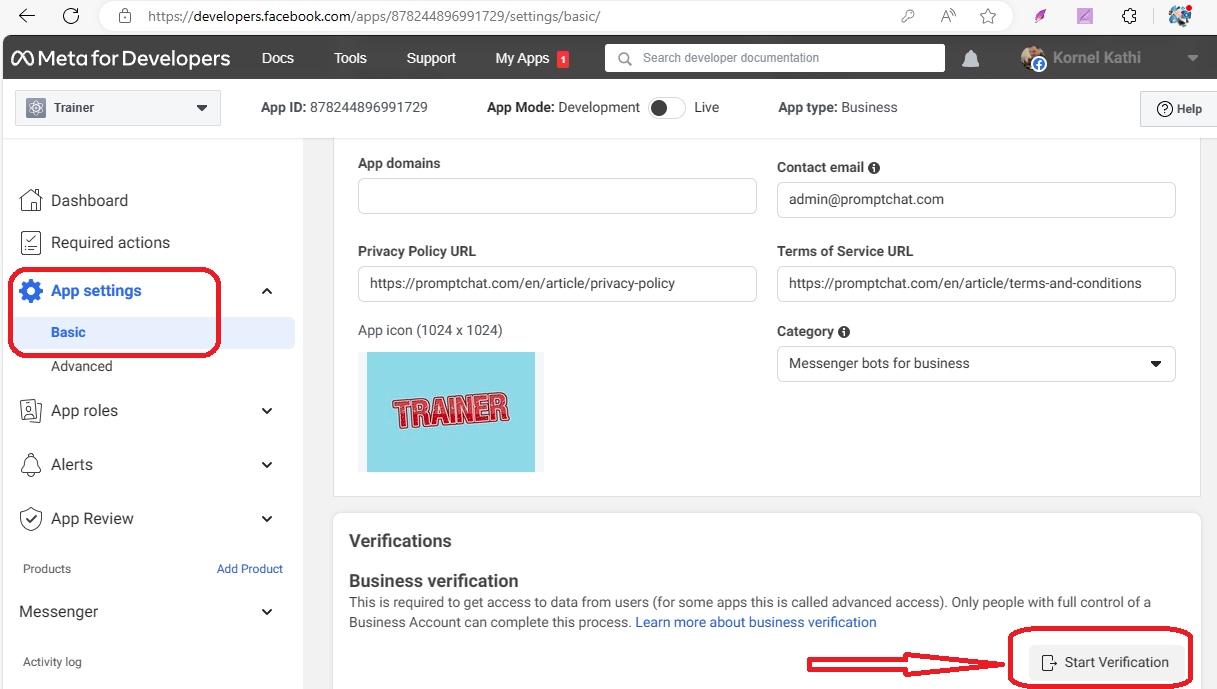Click the browser back arrow

tap(27, 16)
